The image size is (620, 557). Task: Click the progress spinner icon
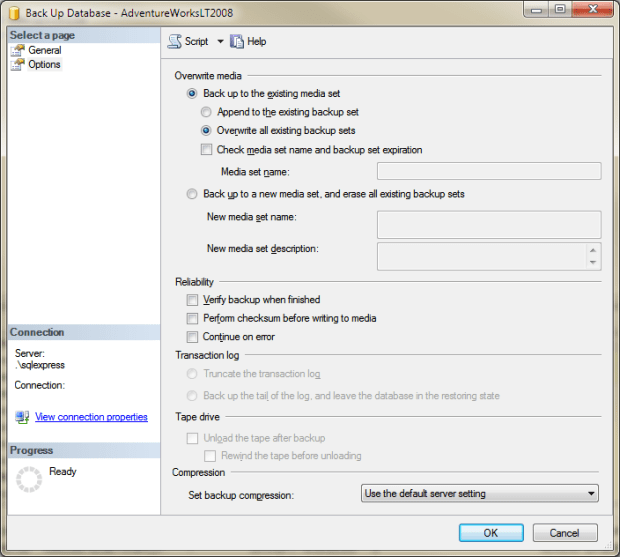pos(29,480)
